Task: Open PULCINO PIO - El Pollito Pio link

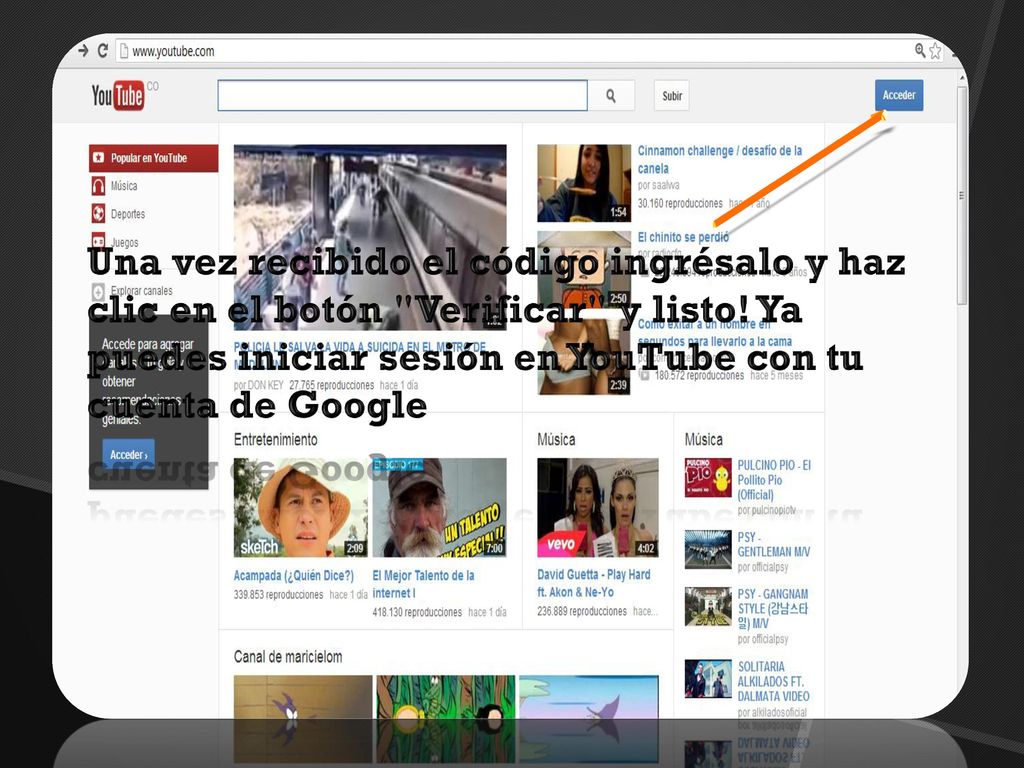Action: pyautogui.click(x=774, y=480)
